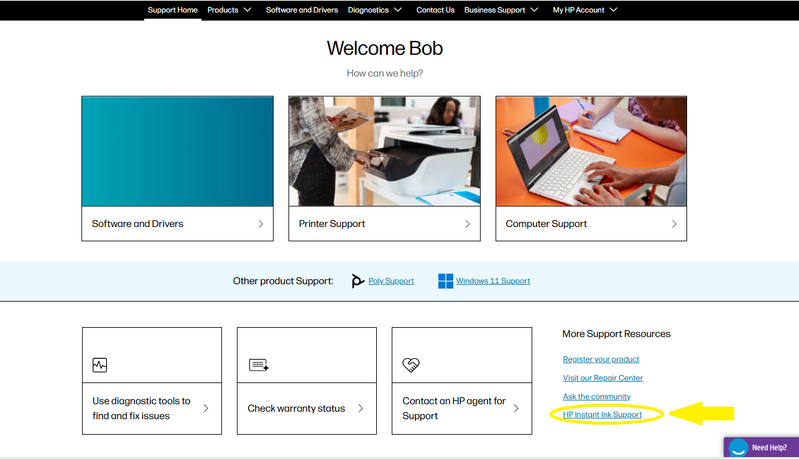
Task: Open Contact Us from the navigation bar
Action: (x=435, y=10)
